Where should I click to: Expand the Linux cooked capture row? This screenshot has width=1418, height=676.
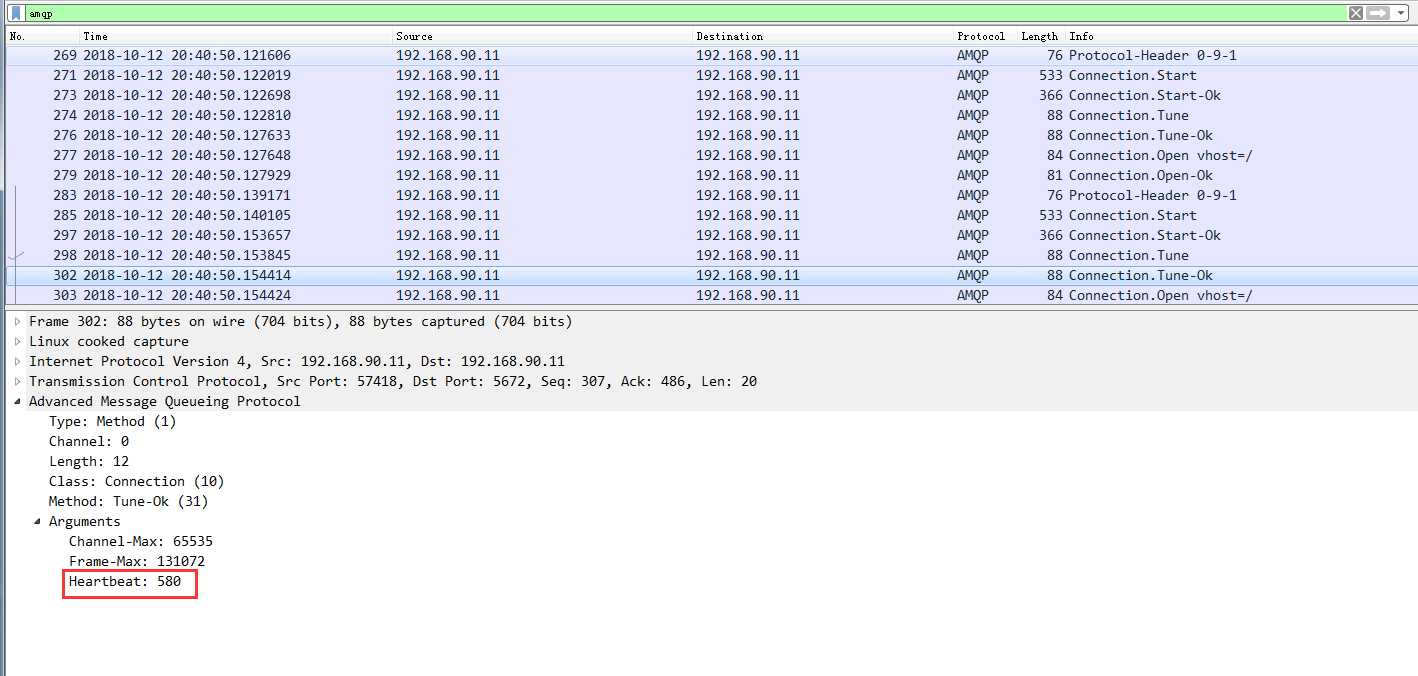[17, 342]
